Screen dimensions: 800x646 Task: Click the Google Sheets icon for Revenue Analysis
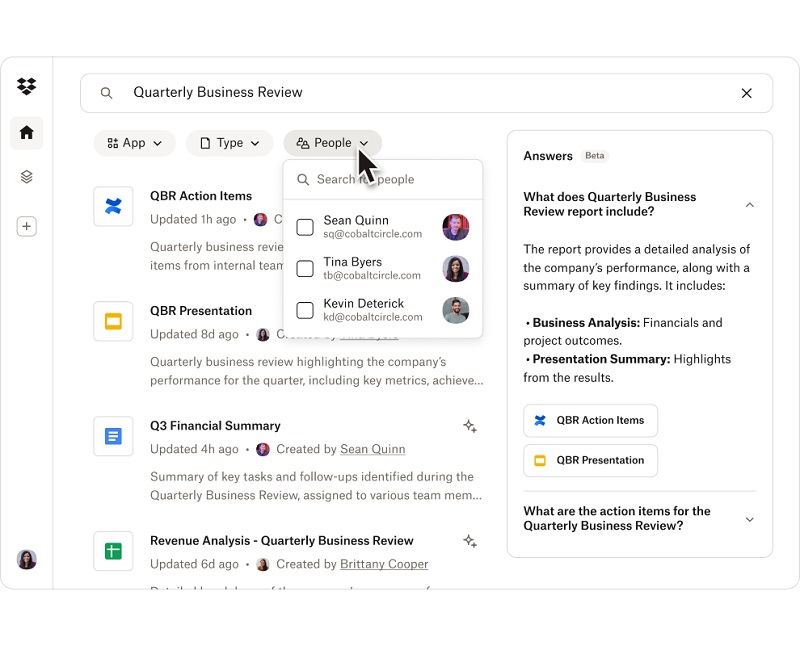[113, 551]
